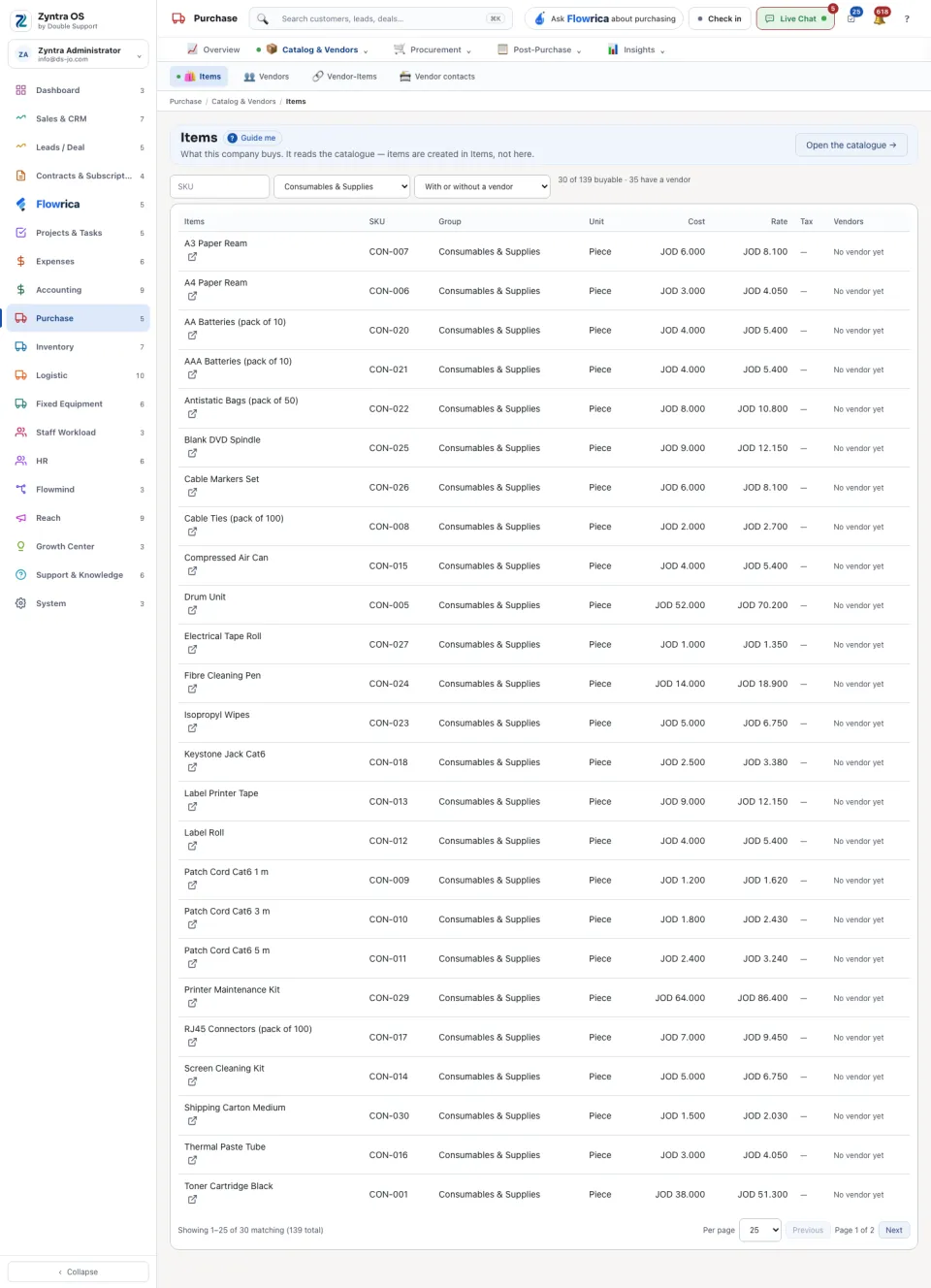
Task: Expand the Zyntra Administrator account switcher
Action: (x=79, y=54)
